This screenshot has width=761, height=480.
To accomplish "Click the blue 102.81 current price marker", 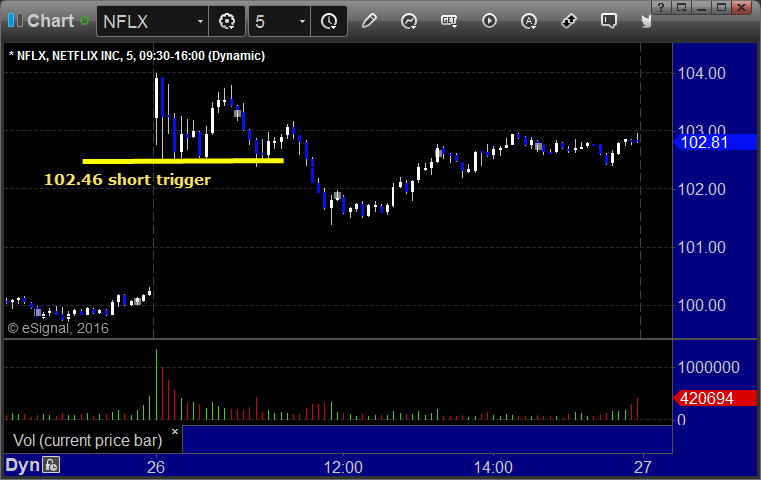I will [x=715, y=142].
